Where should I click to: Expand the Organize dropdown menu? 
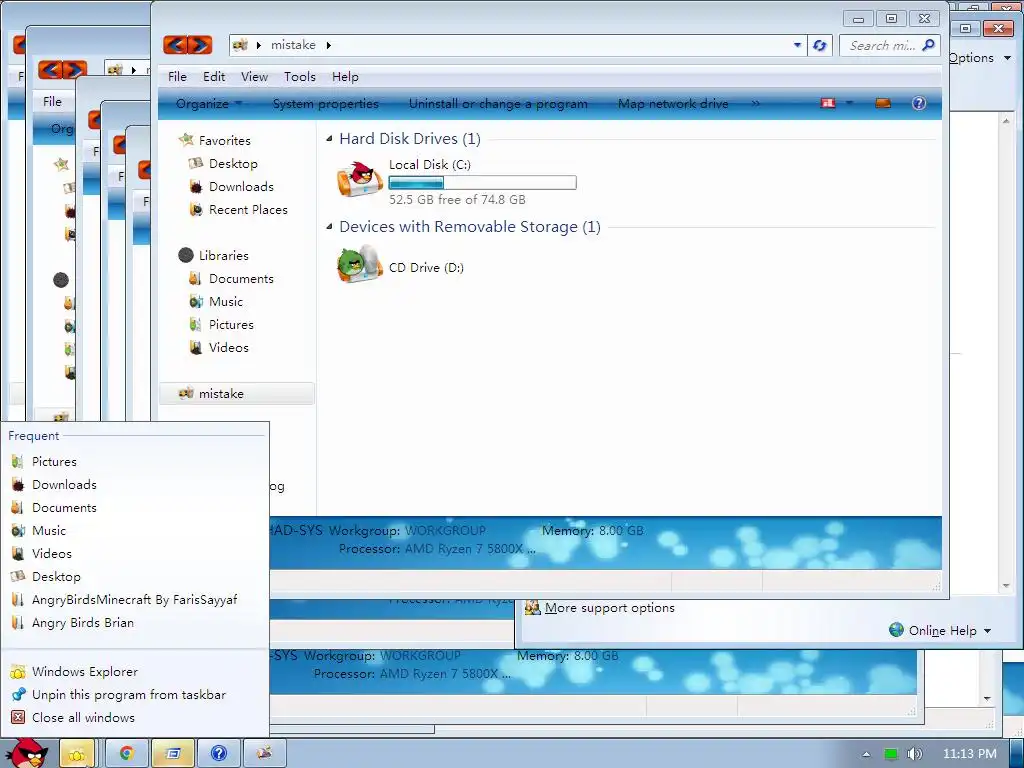tap(209, 103)
